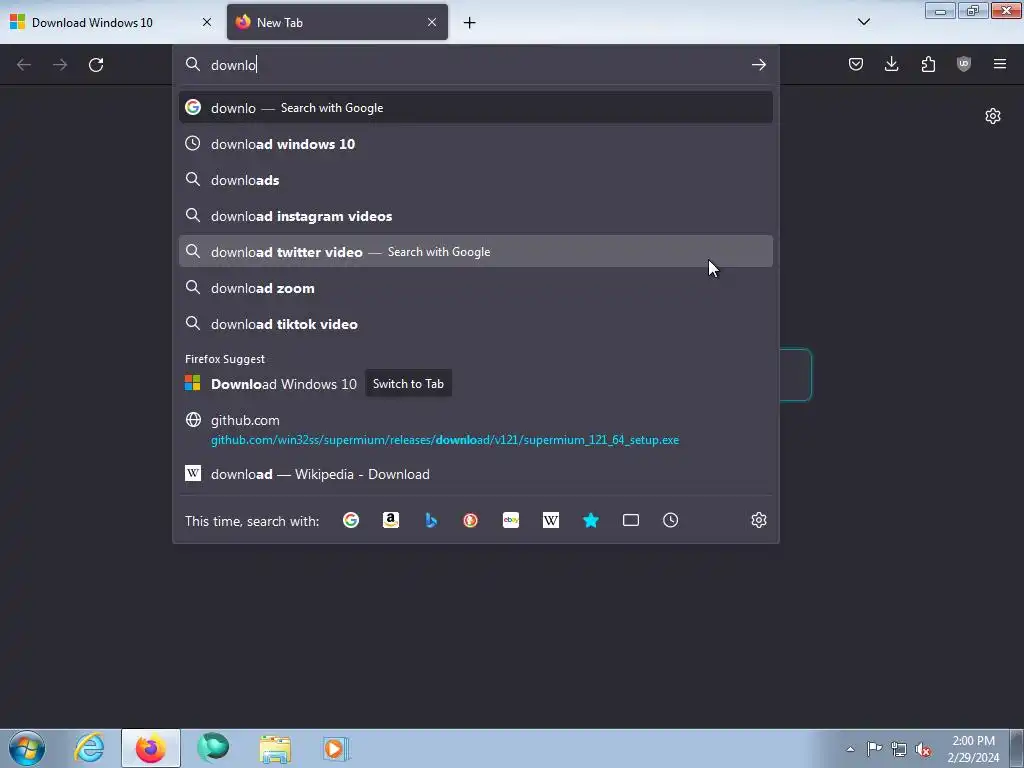The height and width of the screenshot is (768, 1024).
Task: Search history using clock icon
Action: pos(671,520)
